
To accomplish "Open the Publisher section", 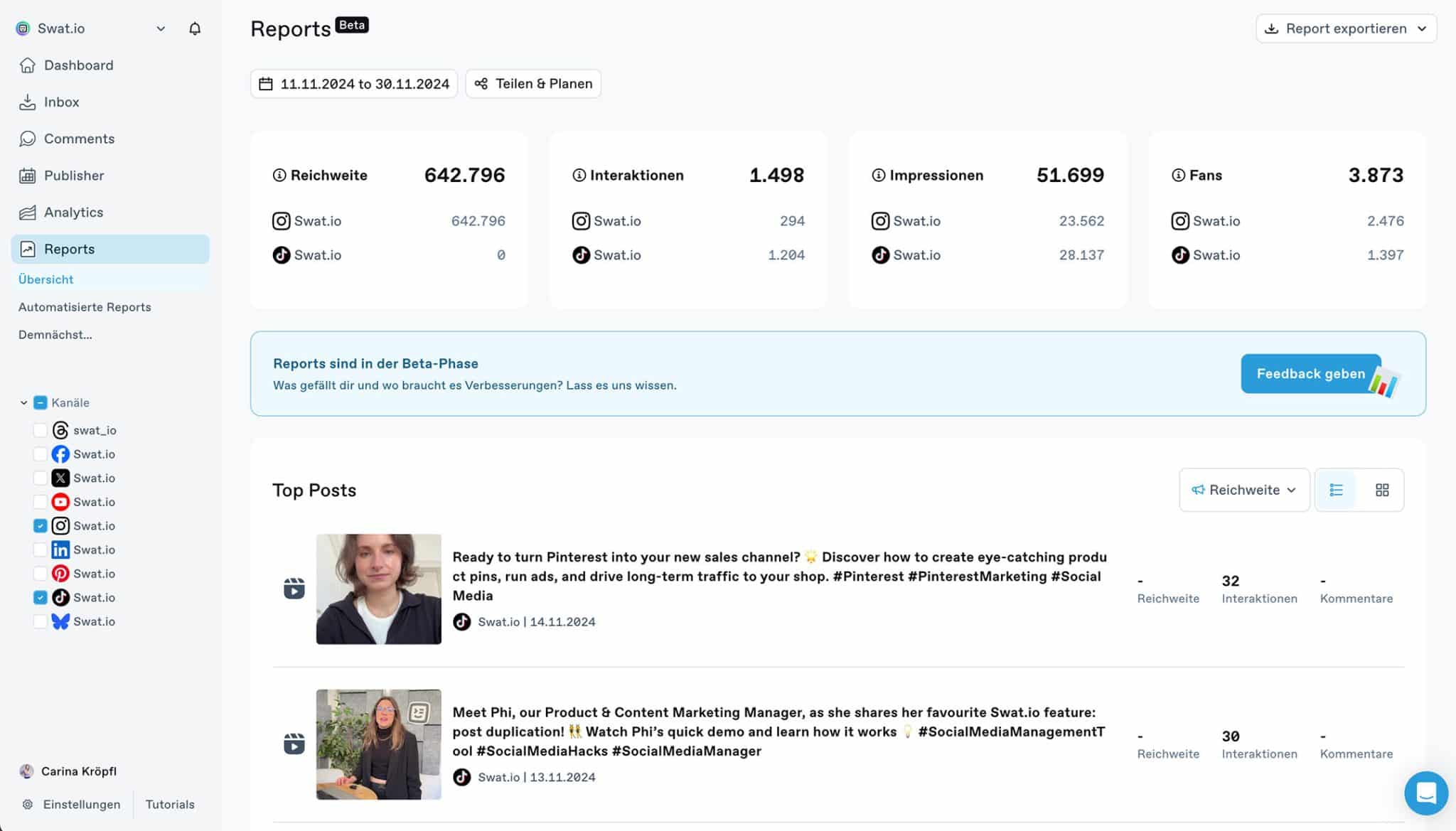I will (x=74, y=175).
